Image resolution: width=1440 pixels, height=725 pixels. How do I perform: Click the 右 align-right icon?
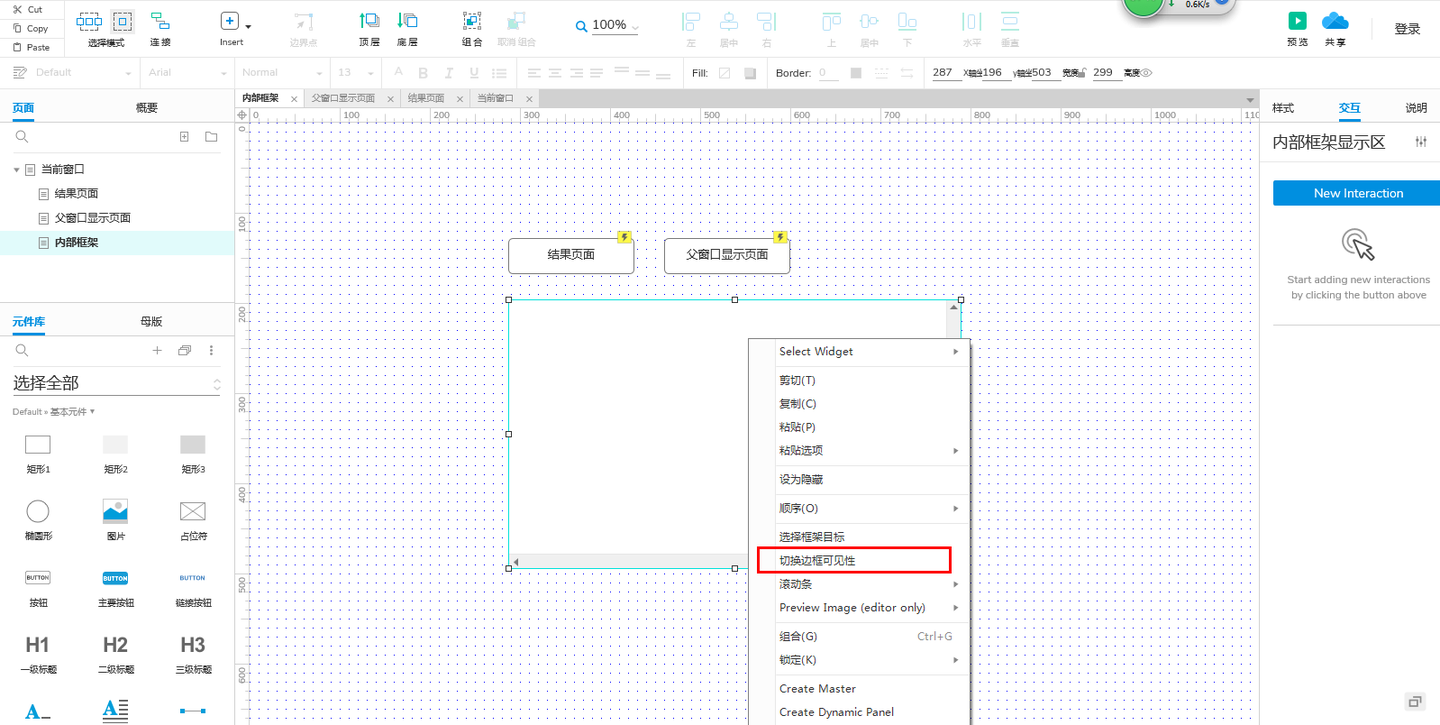point(766,21)
